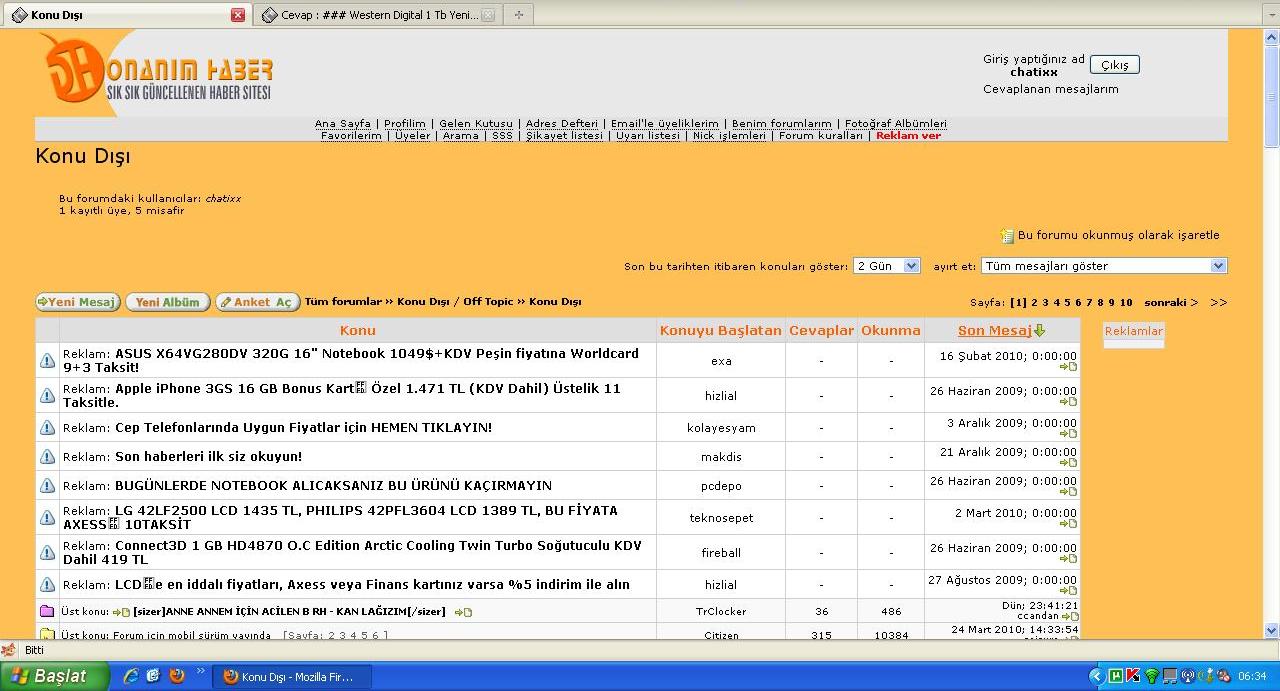Open 'Cevaplanan mesajlarım' link
The image size is (1280, 691).
1051,89
